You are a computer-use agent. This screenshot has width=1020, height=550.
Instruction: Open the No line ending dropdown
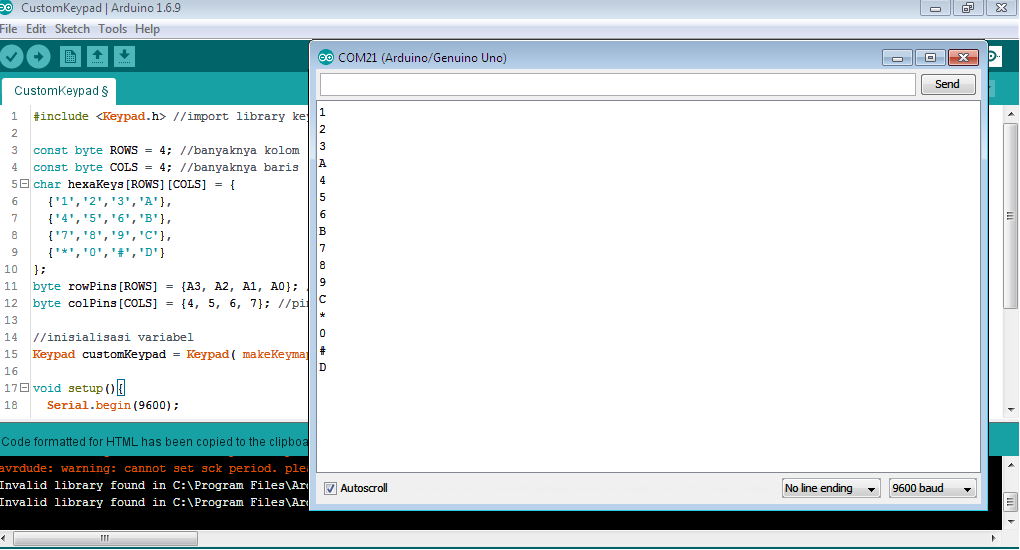pos(831,488)
